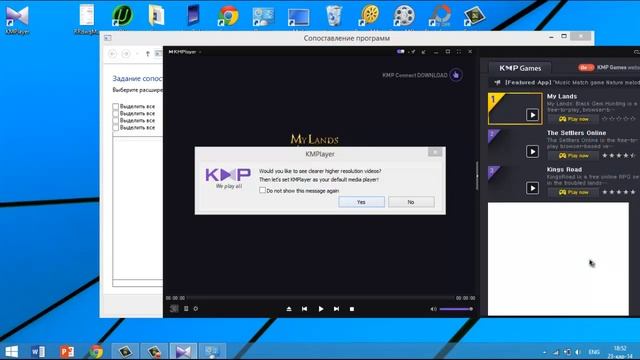Viewport: 640px width, 360px height.
Task: Open the control box gear icon
Action: pos(196,309)
